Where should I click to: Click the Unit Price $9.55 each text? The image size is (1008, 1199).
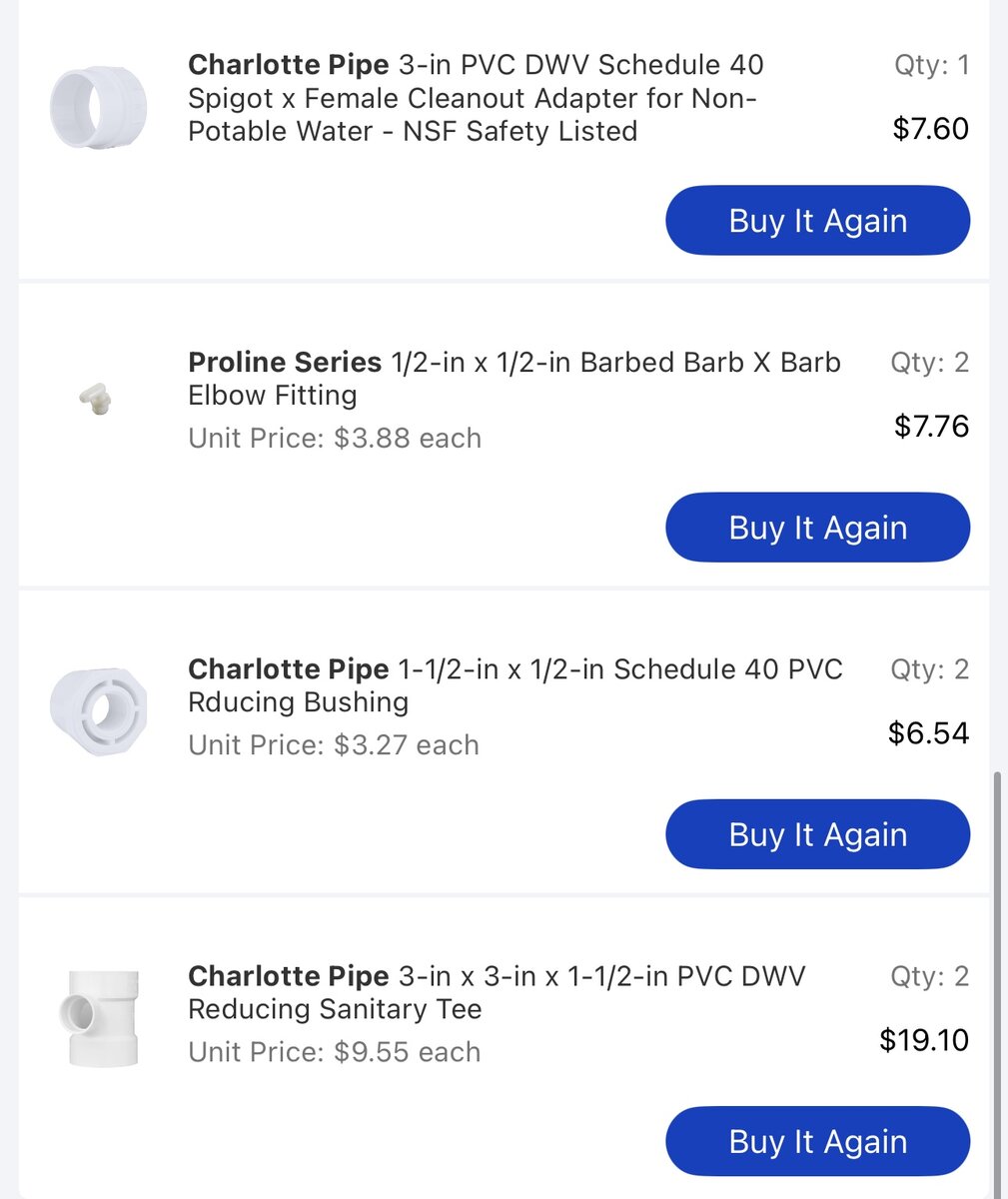point(335,1051)
